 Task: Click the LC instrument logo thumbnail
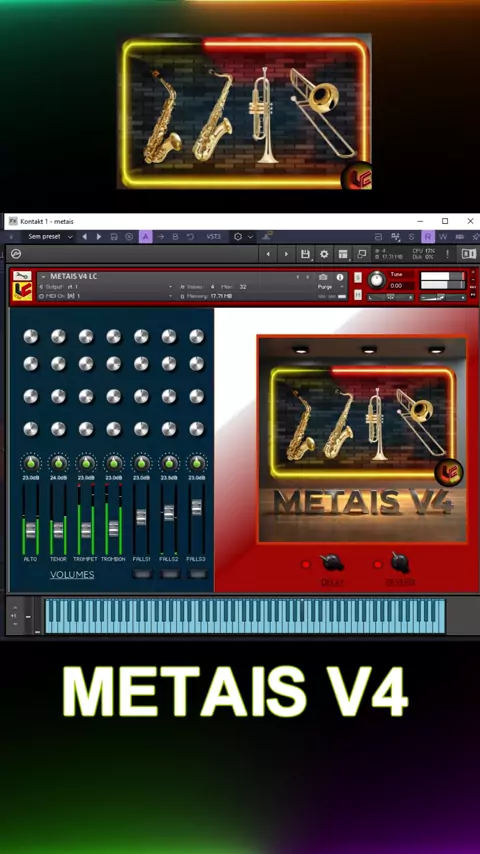(x=22, y=291)
